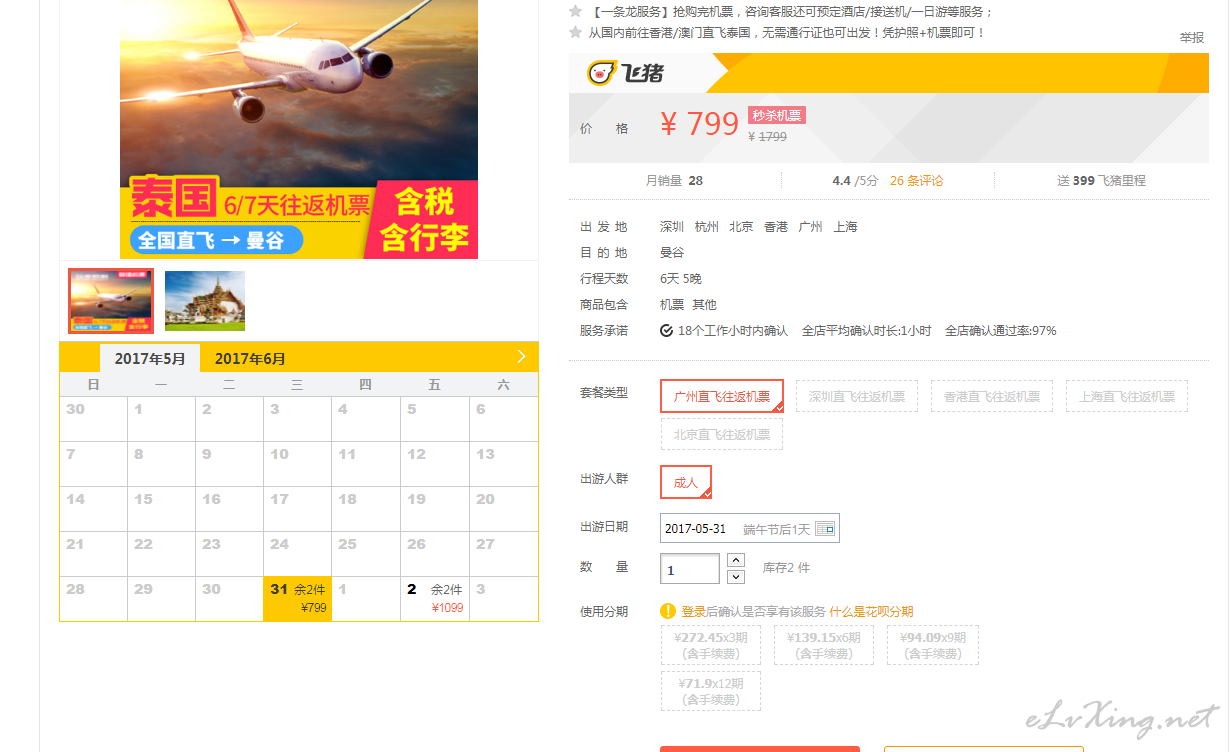Select the temple photo thumbnail
Screen dimensions: 1230x752
coord(205,301)
